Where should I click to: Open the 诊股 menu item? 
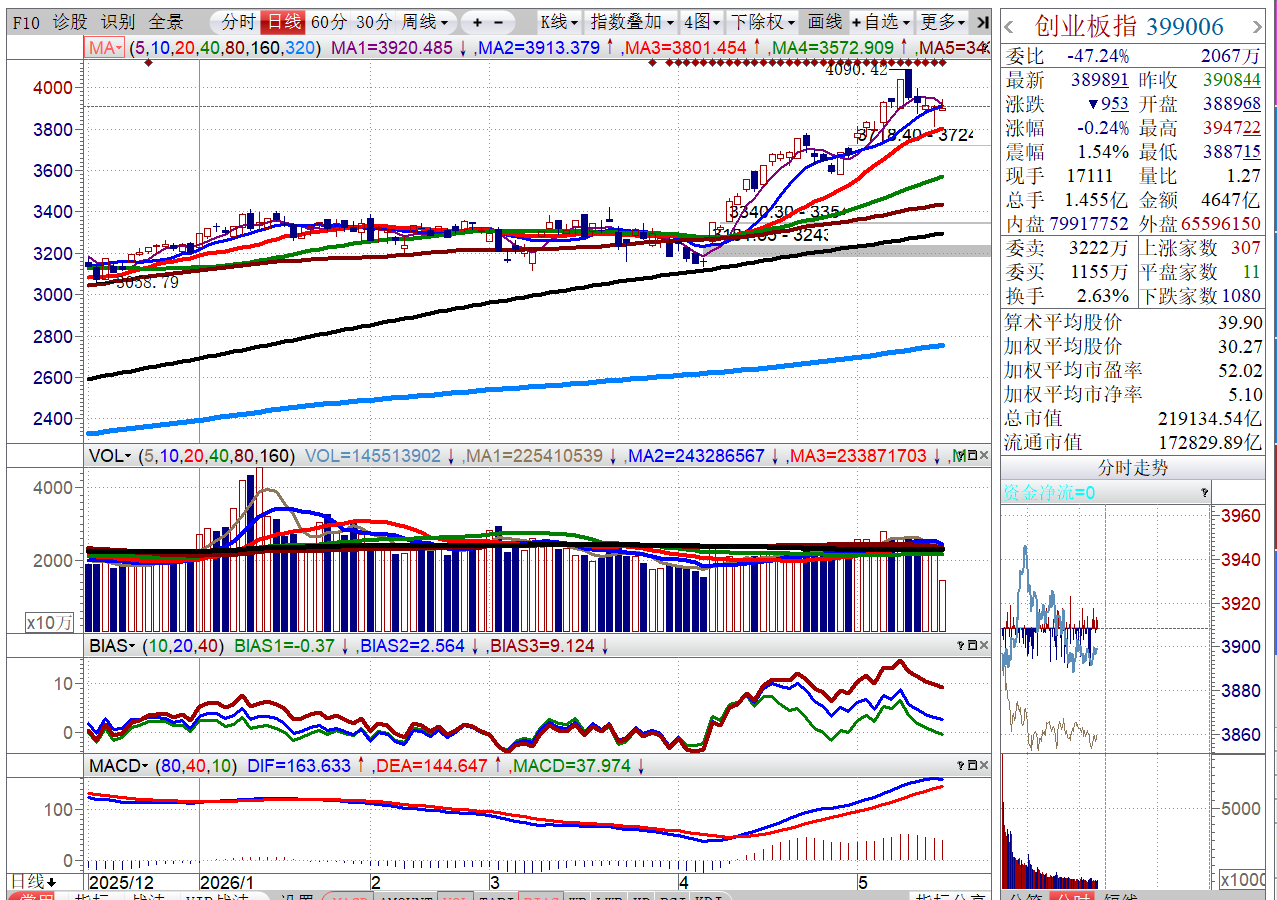(x=70, y=22)
